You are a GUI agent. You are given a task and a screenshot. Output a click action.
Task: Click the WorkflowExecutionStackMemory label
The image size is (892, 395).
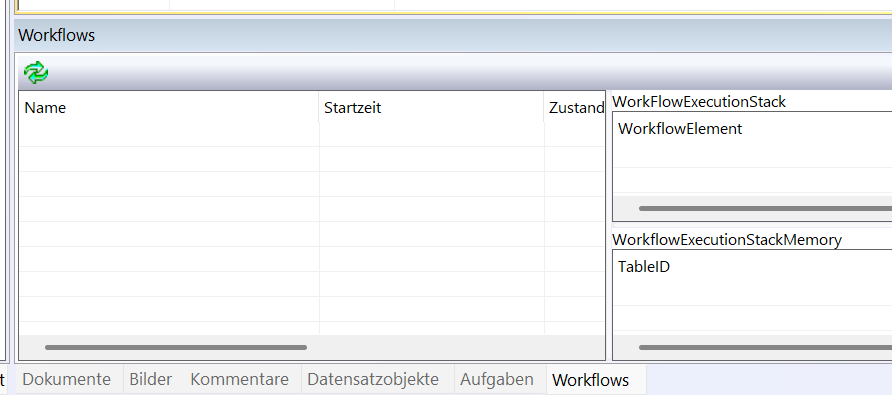[x=726, y=240]
